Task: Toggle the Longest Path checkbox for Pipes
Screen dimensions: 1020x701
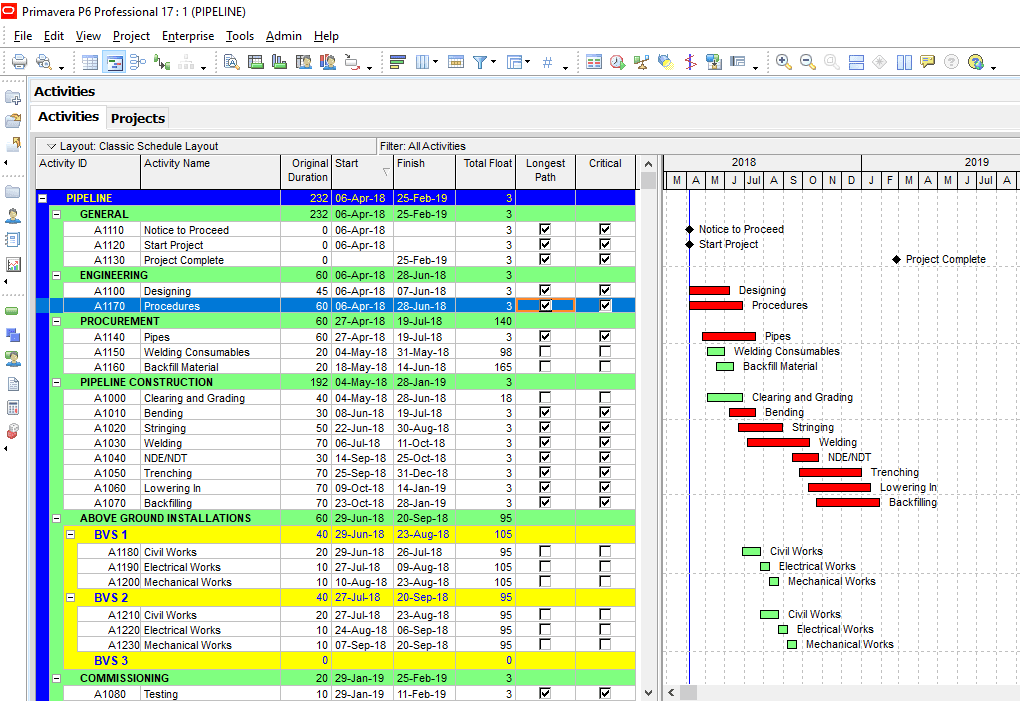Action: [x=545, y=336]
